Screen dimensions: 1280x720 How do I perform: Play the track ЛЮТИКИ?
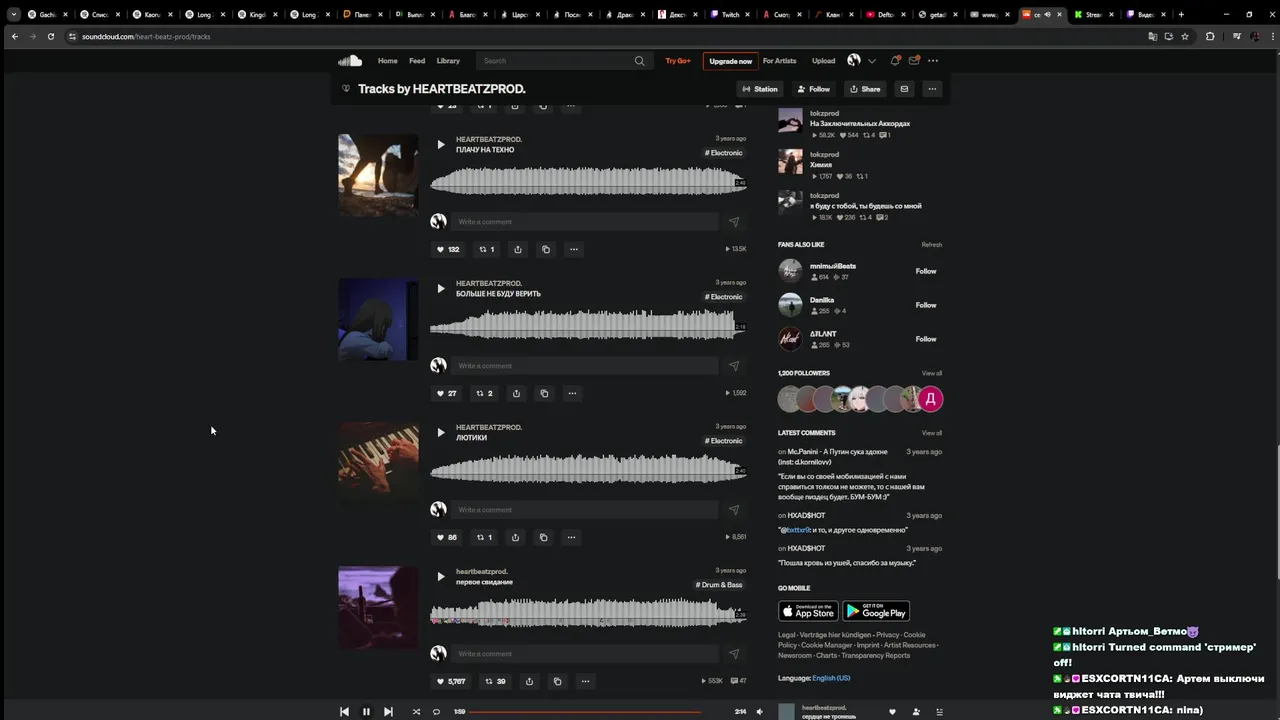point(440,433)
